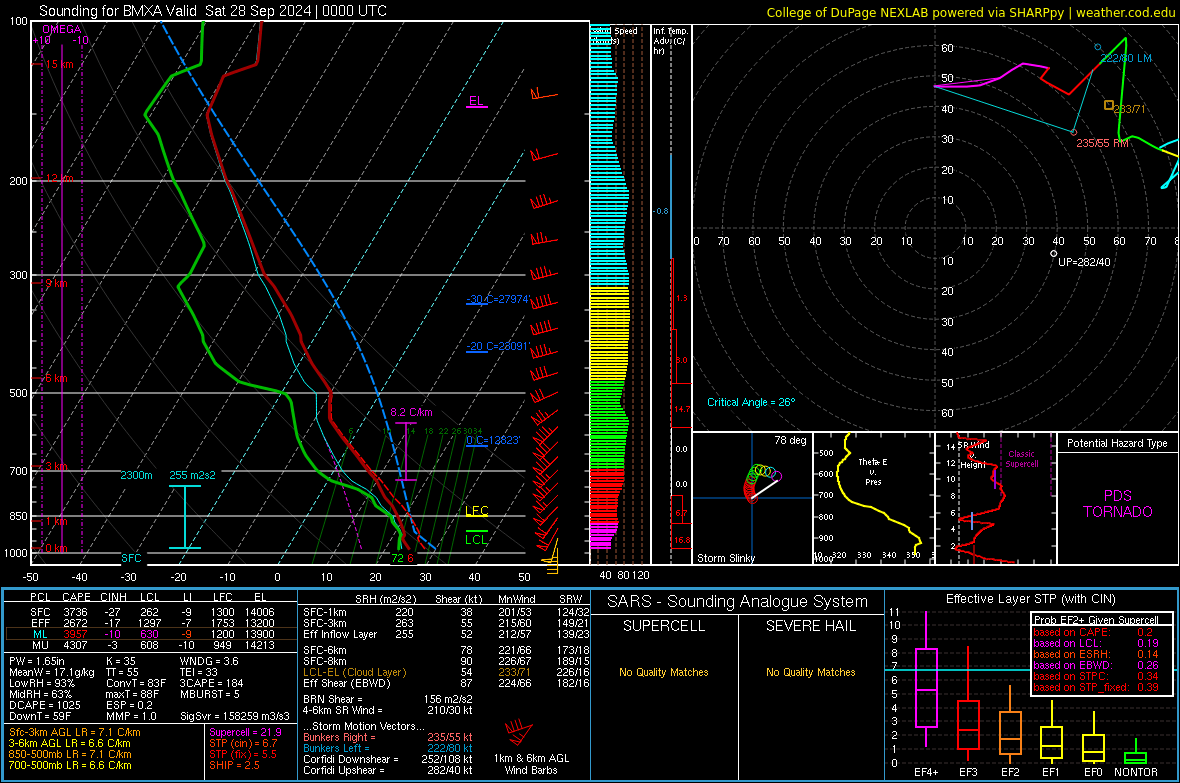The height and width of the screenshot is (783, 1180).
Task: Click the 'Theta-E v. Pres' panel label
Action: click(873, 471)
